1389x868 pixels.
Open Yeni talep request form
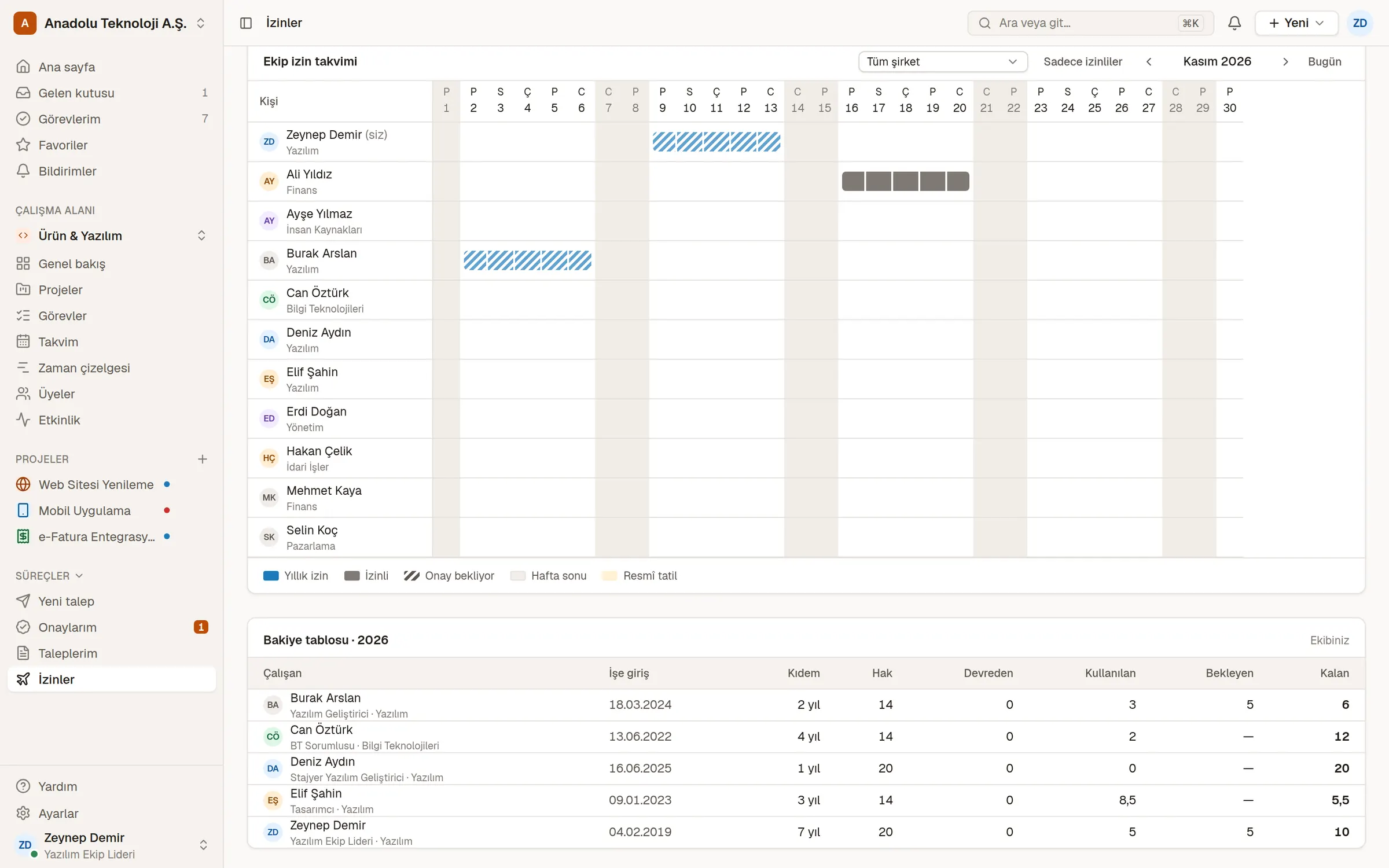coord(112,601)
